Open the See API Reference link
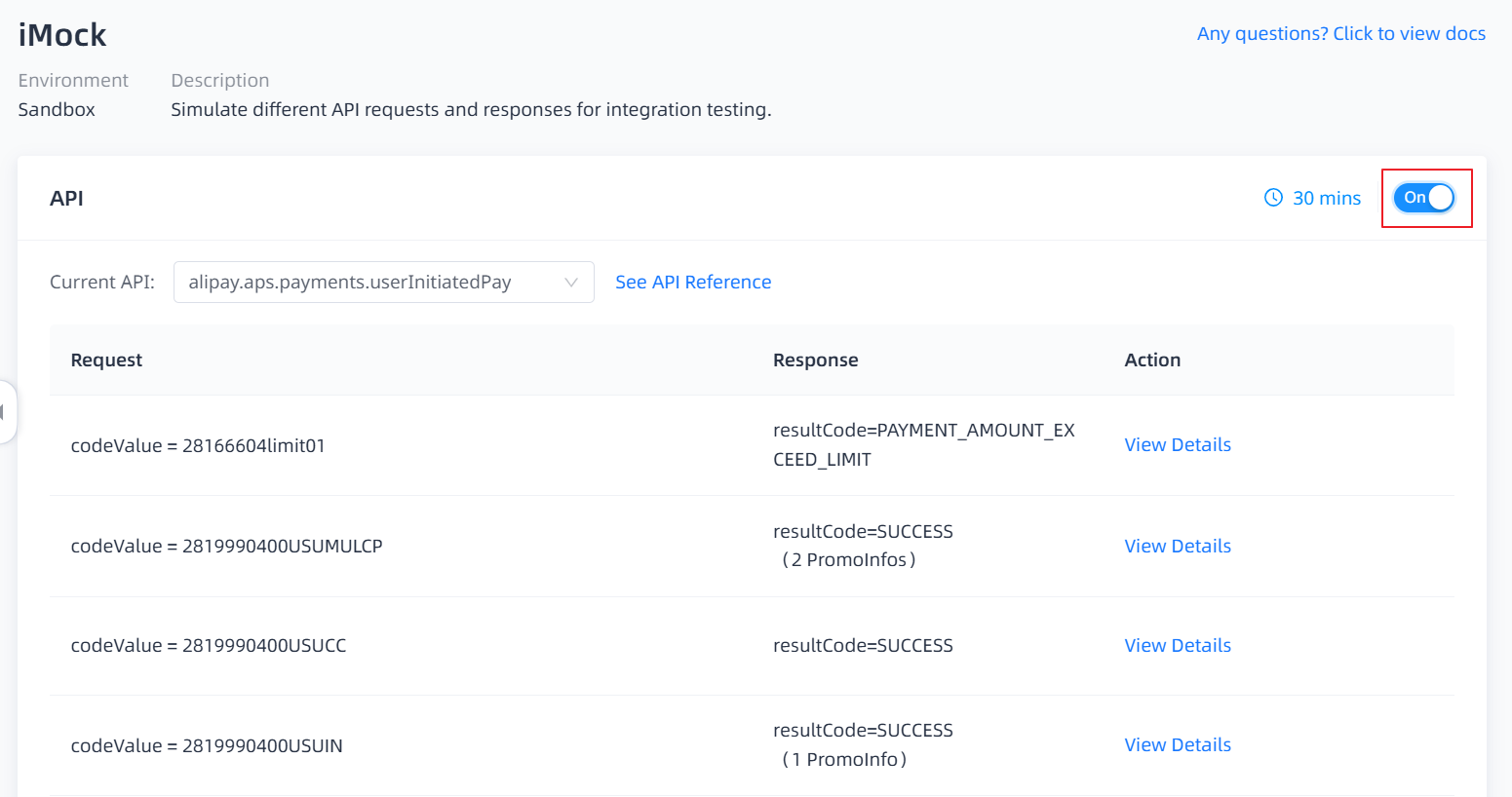Image resolution: width=1512 pixels, height=797 pixels. tap(693, 283)
